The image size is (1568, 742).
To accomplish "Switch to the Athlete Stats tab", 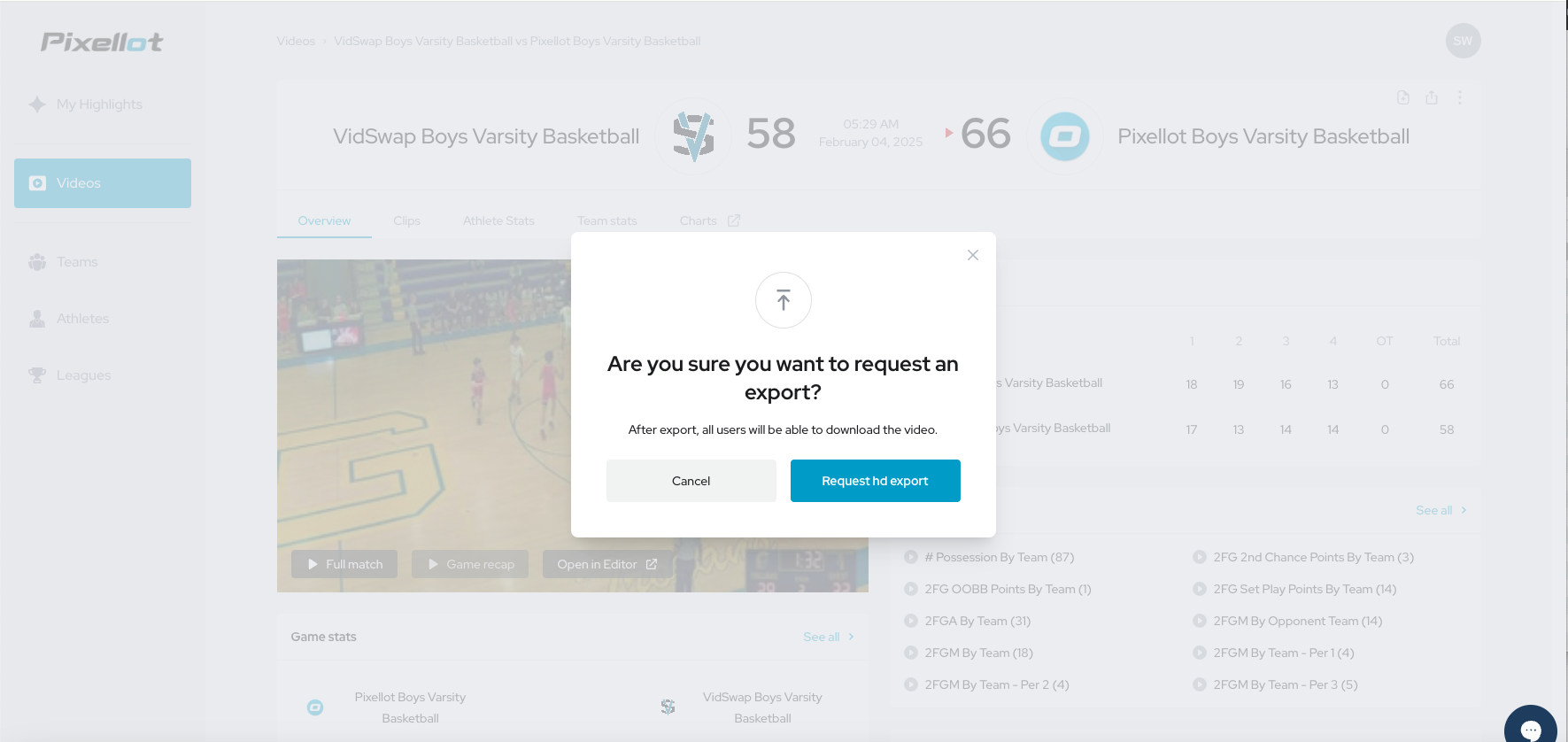I will coord(498,220).
